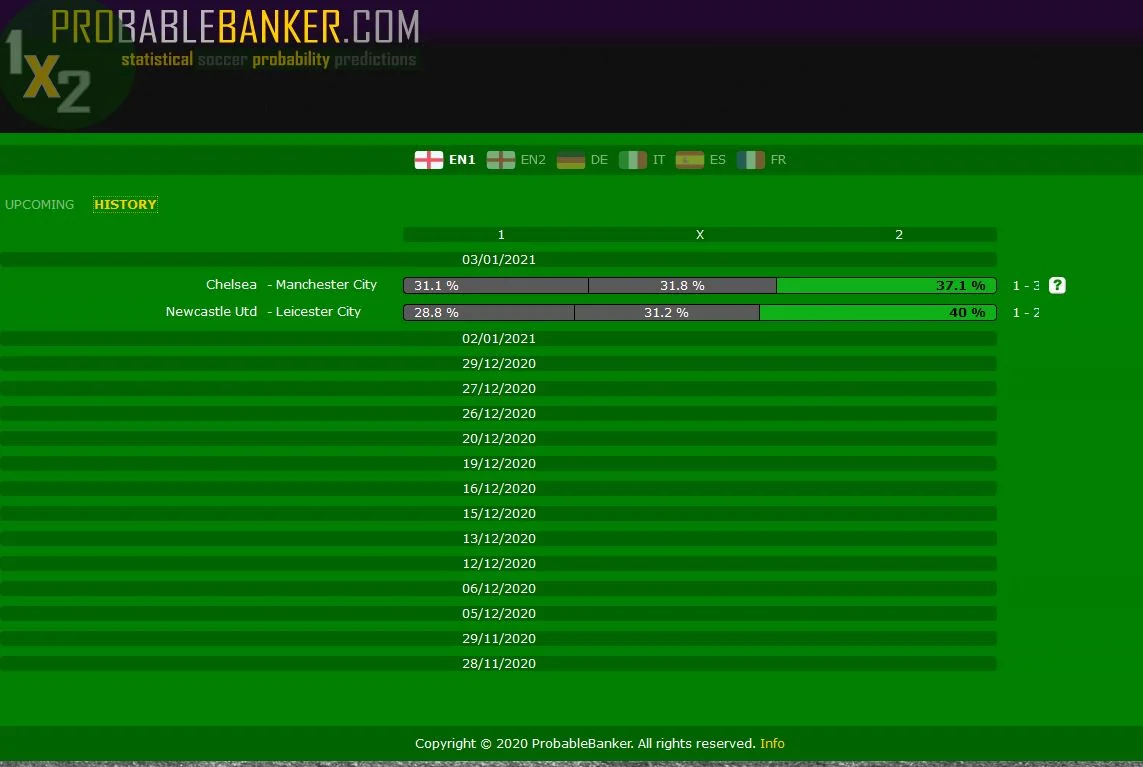
Task: Expand the 28/11/2020 date row
Action: click(x=498, y=664)
